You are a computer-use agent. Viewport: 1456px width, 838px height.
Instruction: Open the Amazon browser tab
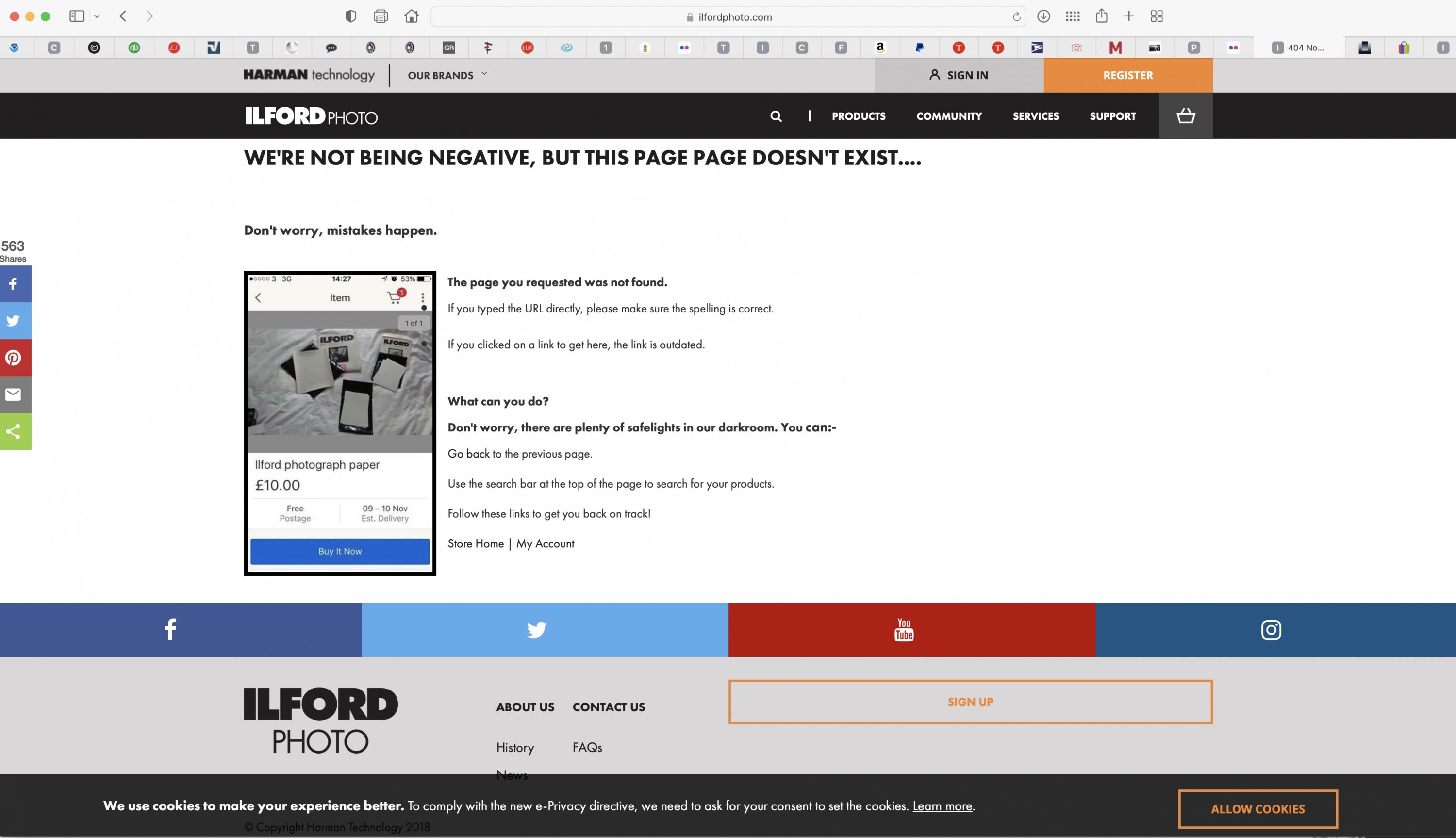(880, 48)
